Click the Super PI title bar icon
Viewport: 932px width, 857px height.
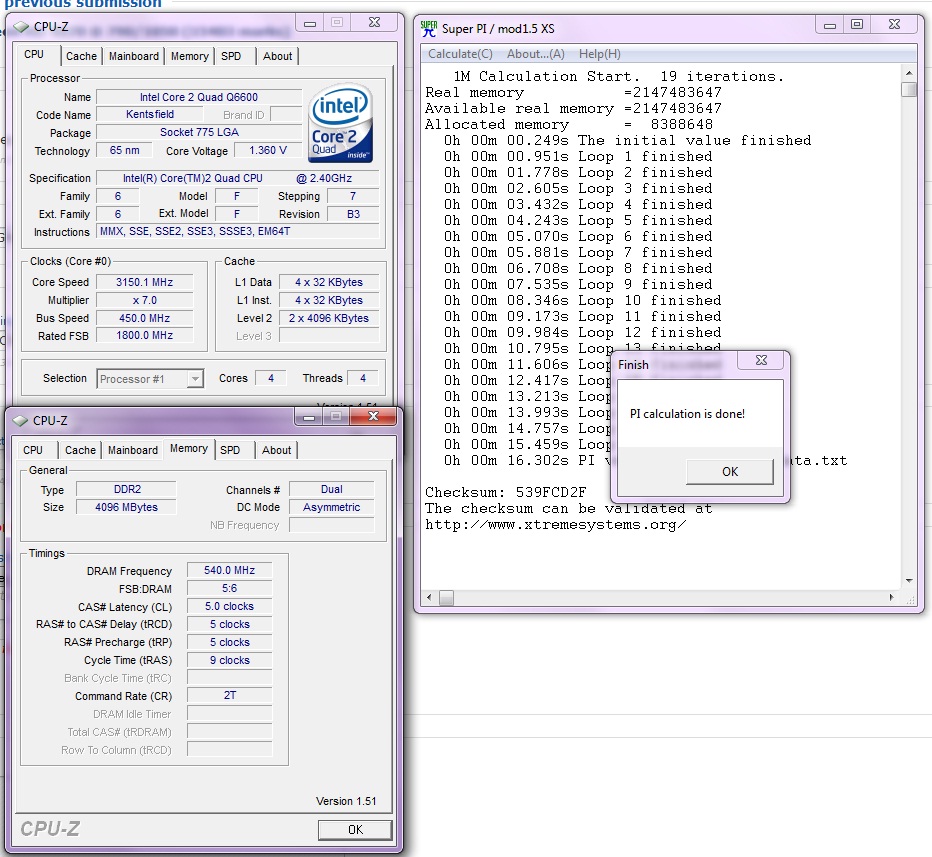[428, 29]
